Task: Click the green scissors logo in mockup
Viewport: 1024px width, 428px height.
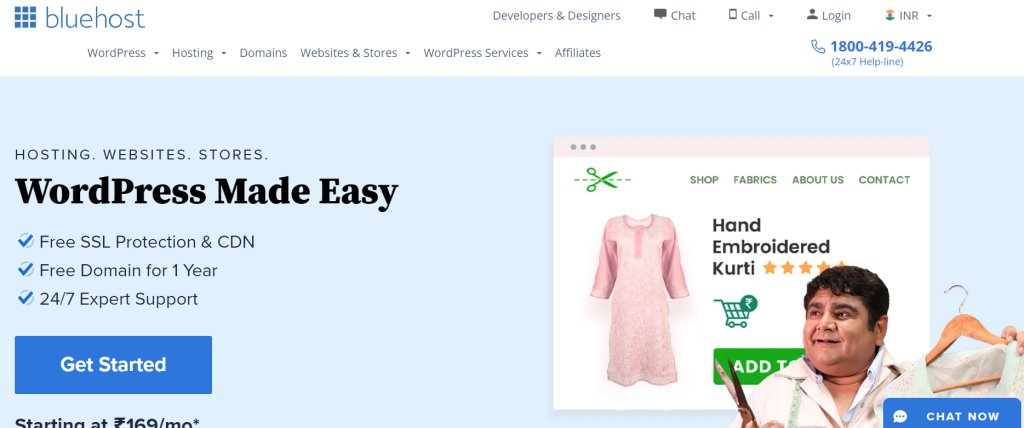Action: [602, 180]
